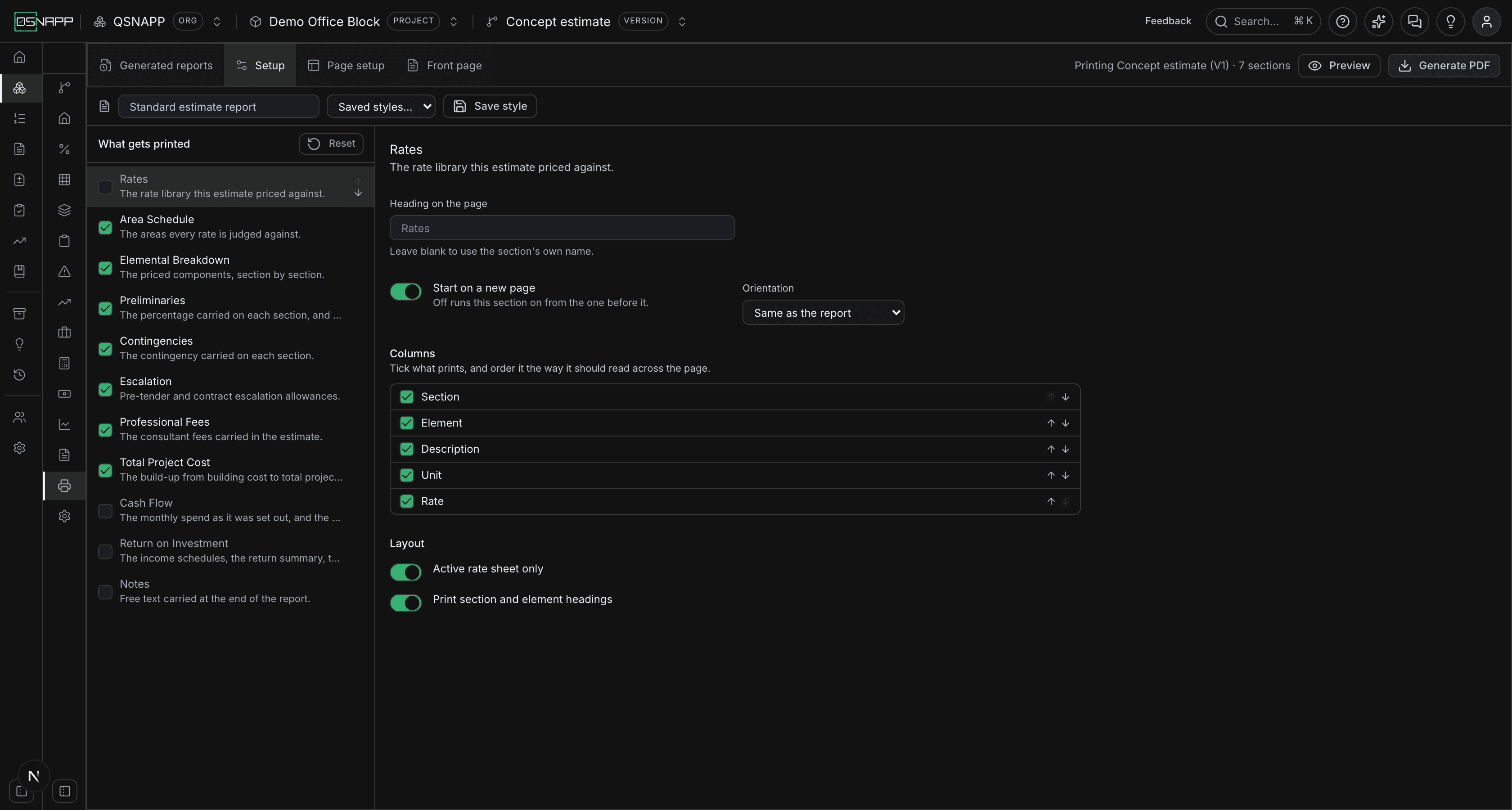Open the chat messages icon
The image size is (1512, 810).
coord(1414,22)
